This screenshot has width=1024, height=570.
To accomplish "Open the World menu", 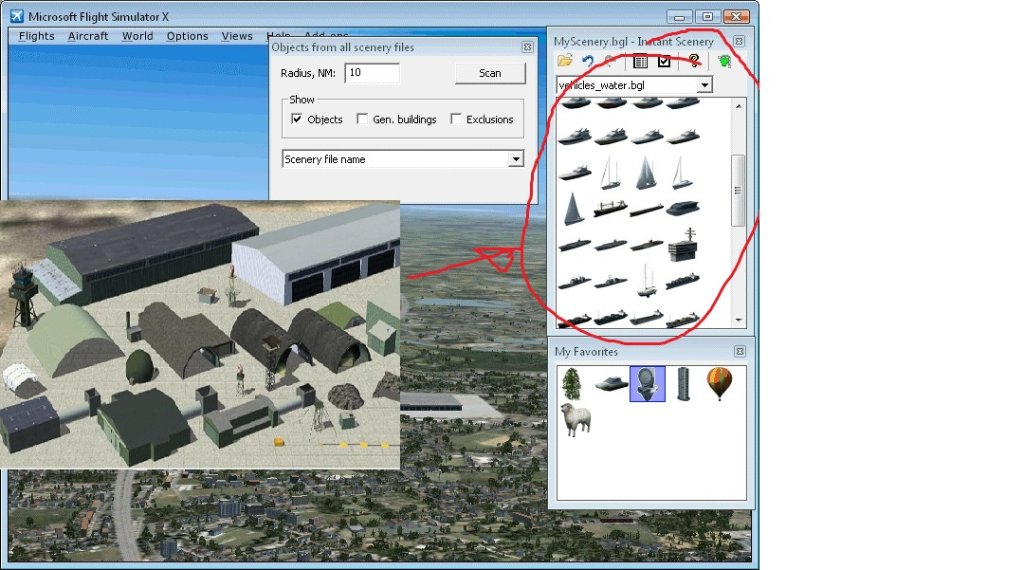I will (137, 36).
